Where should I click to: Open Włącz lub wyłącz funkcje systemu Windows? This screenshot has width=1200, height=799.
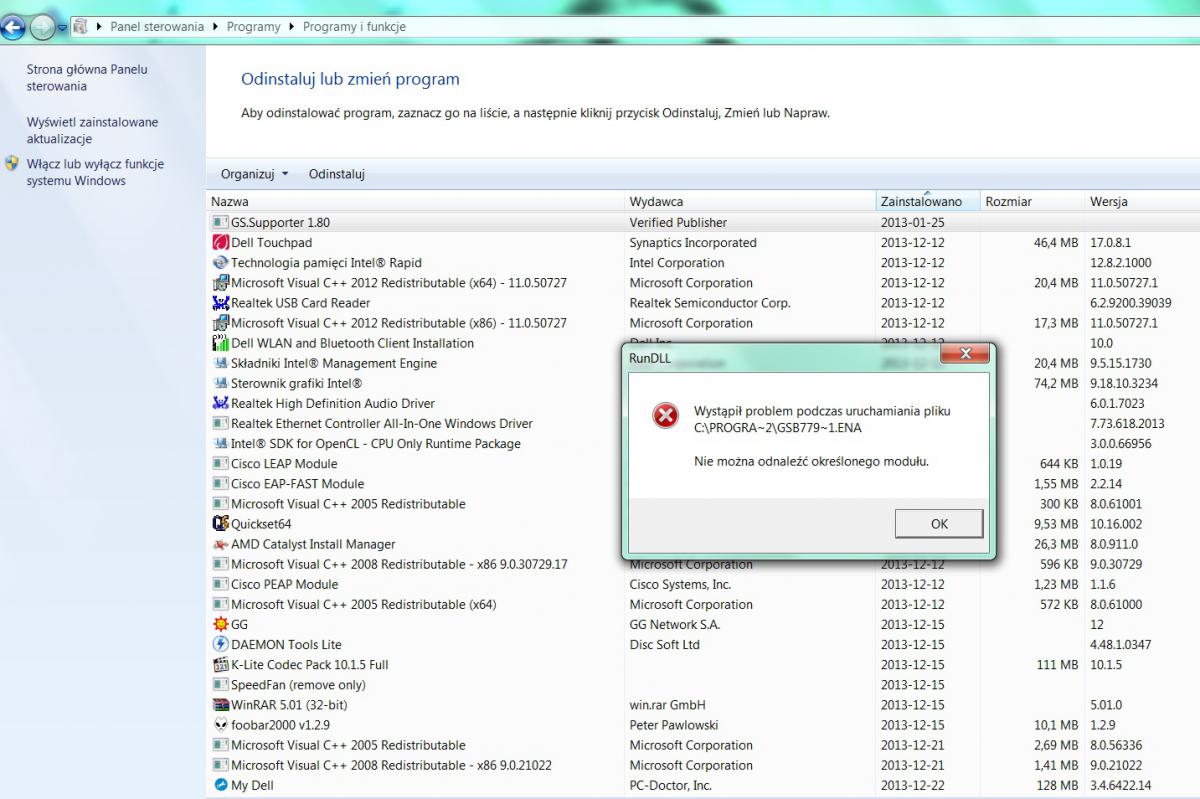point(95,172)
